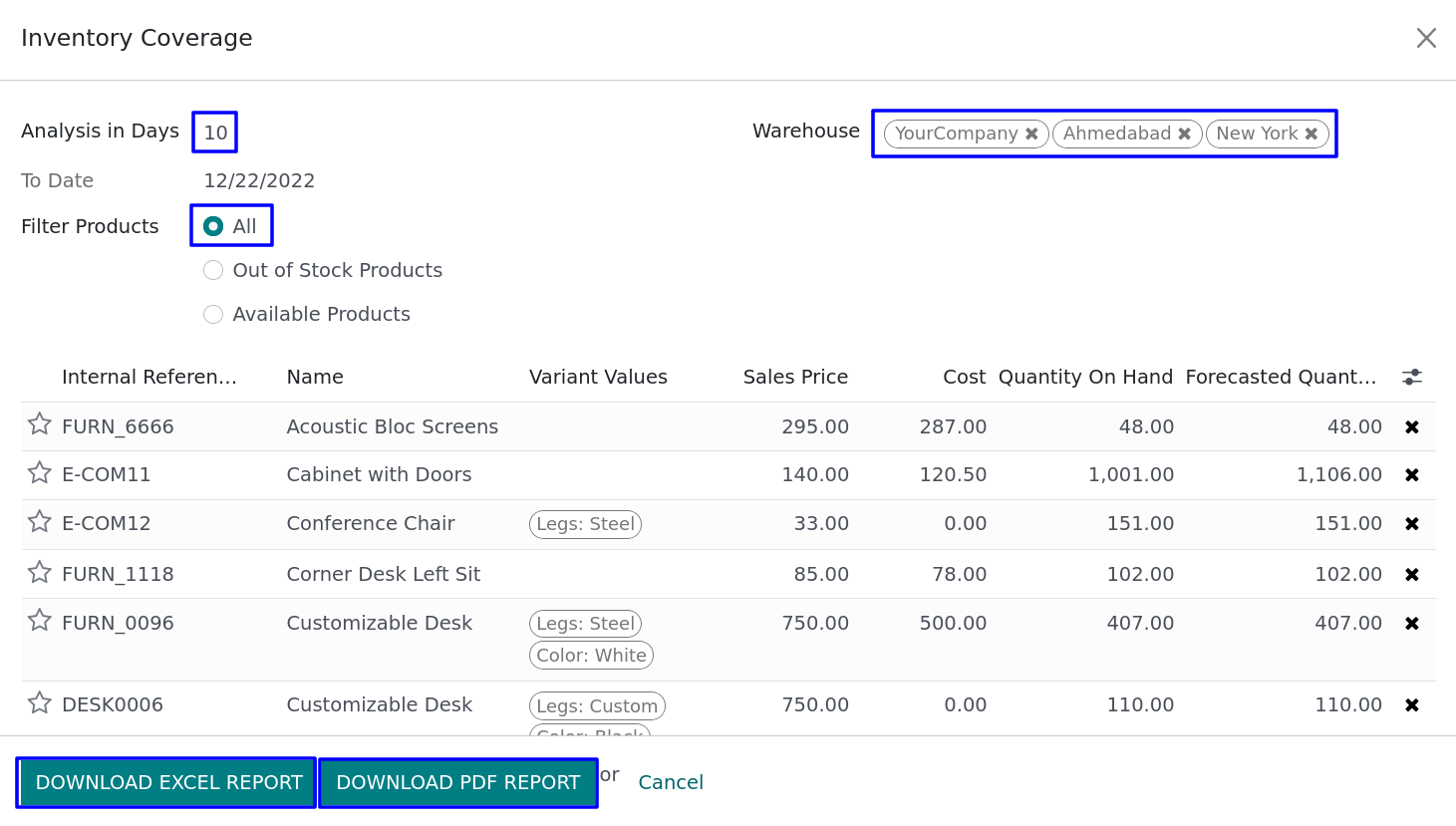Favorite the DESK0006 product row
Image resolution: width=1456 pixels, height=826 pixels.
tap(39, 703)
